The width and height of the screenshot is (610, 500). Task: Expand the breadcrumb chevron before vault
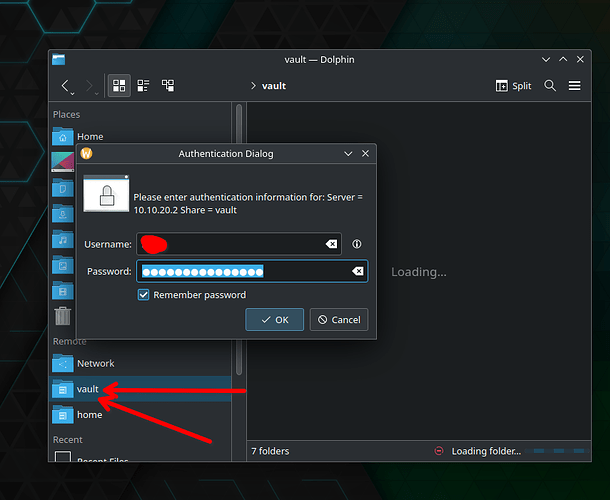[x=253, y=86]
